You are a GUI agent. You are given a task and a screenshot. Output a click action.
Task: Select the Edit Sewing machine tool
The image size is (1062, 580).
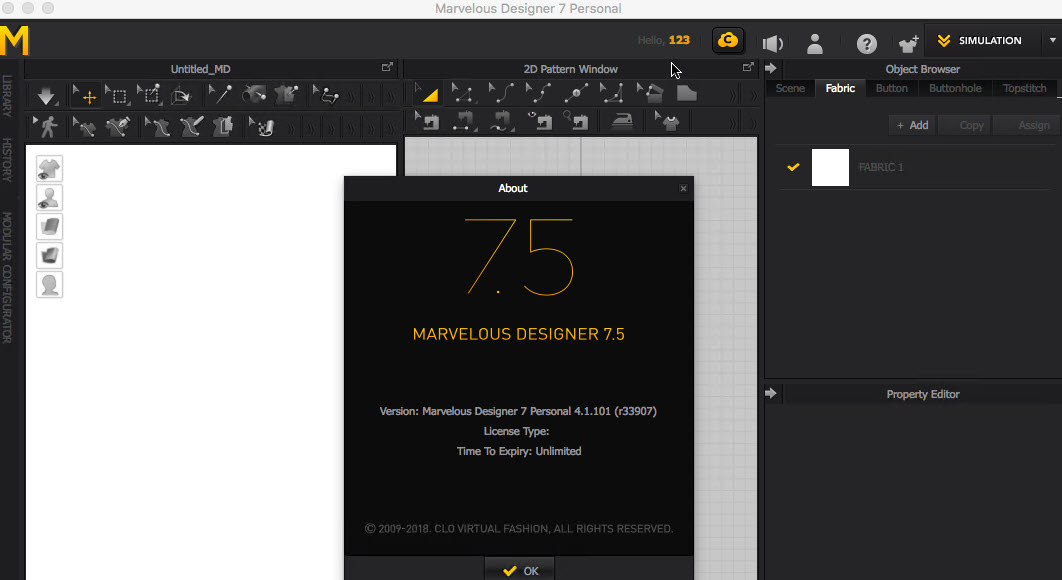[x=427, y=122]
